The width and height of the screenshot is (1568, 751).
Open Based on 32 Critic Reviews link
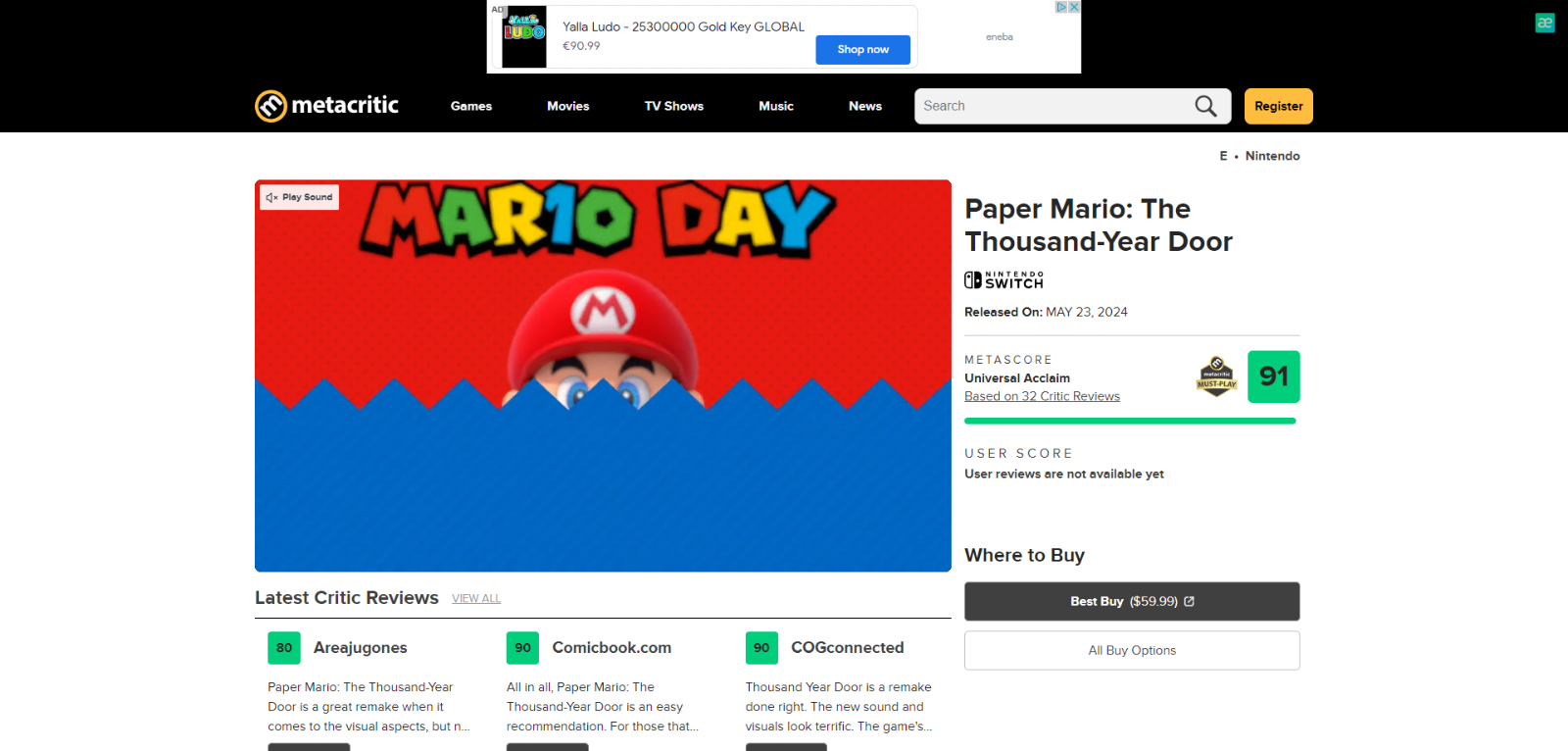(x=1042, y=396)
